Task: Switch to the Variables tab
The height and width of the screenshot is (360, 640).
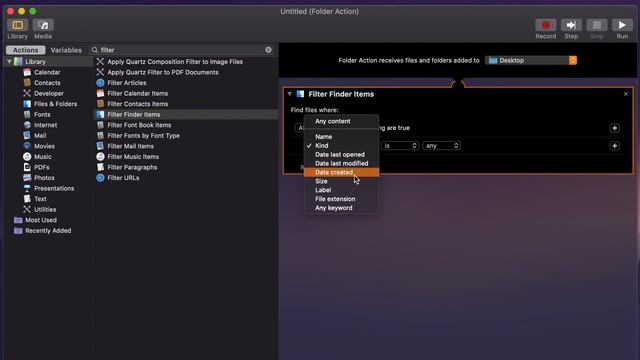Action: tap(66, 50)
